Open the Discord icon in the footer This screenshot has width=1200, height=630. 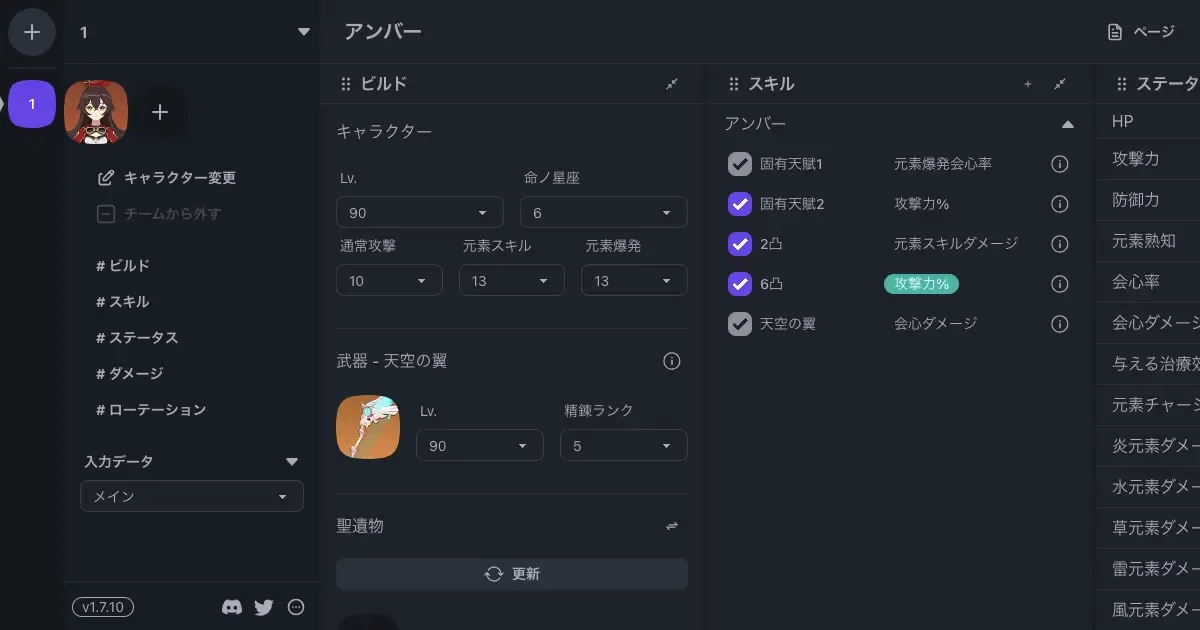(232, 606)
